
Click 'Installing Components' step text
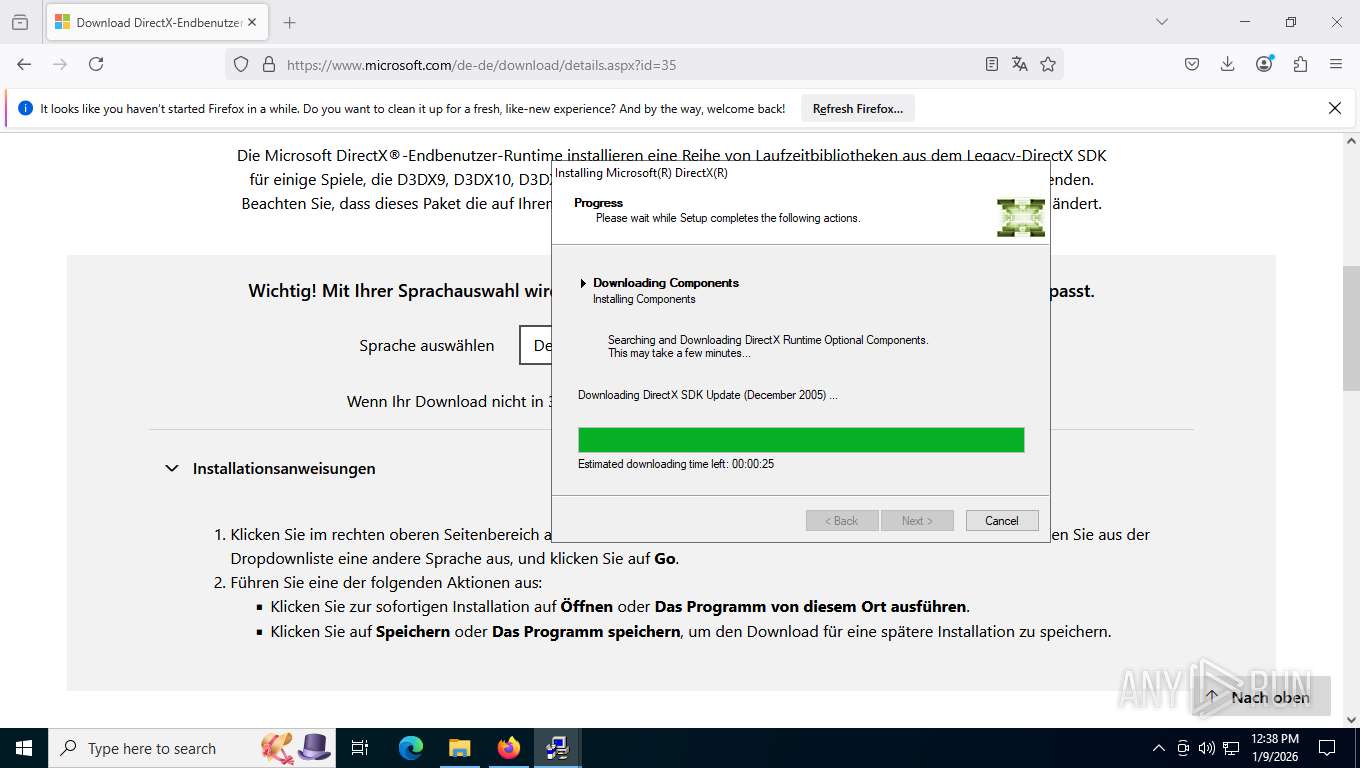point(644,299)
